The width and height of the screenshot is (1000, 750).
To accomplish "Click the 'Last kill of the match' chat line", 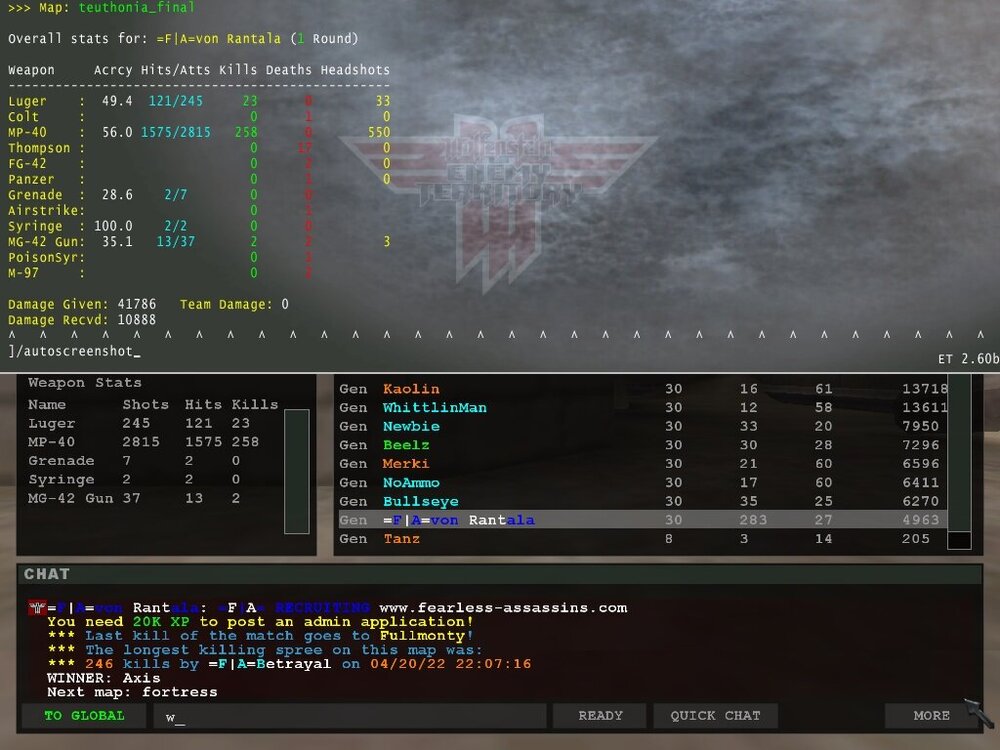I will [x=260, y=636].
